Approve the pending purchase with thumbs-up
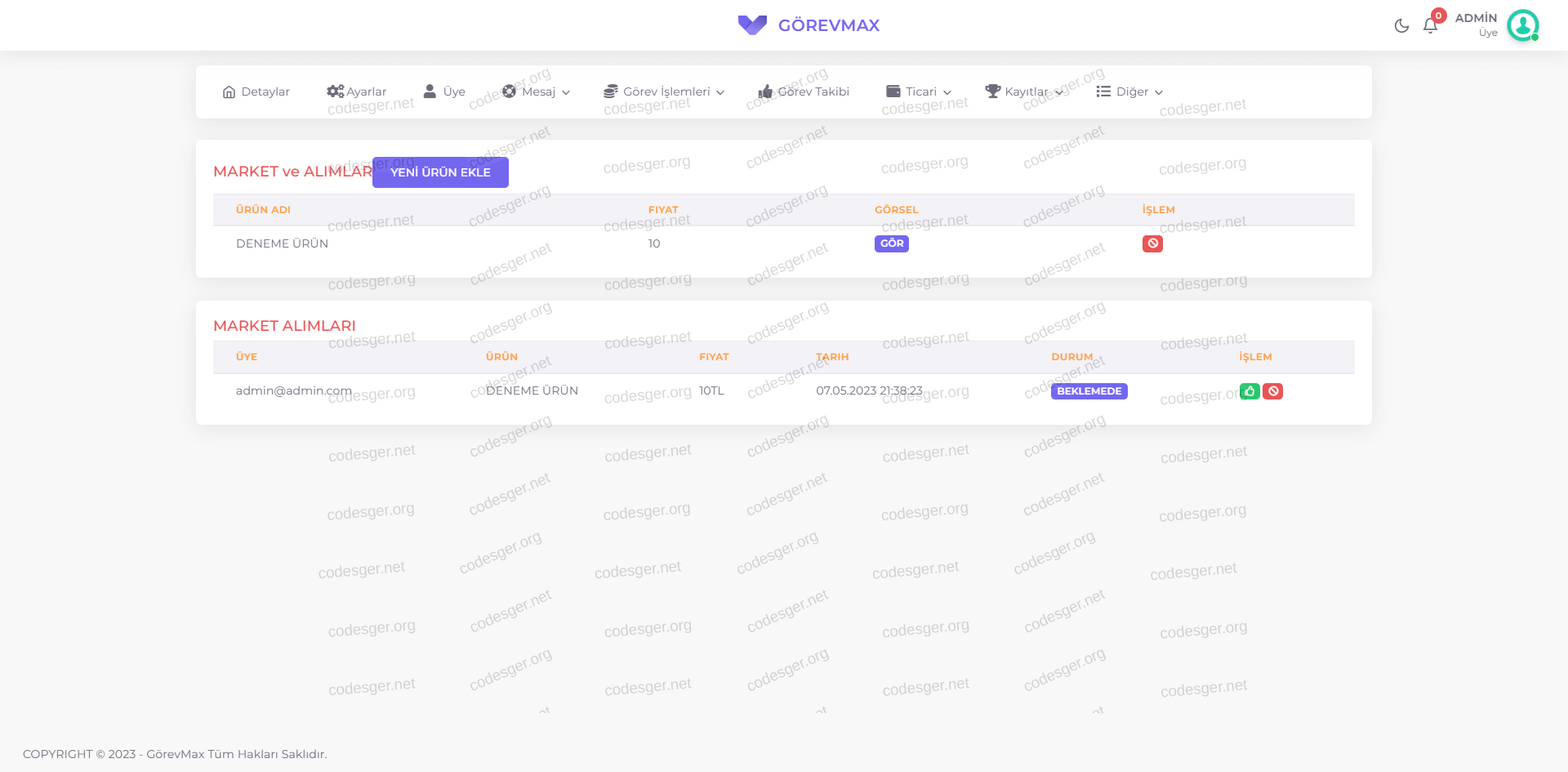1568x772 pixels. [1249, 391]
